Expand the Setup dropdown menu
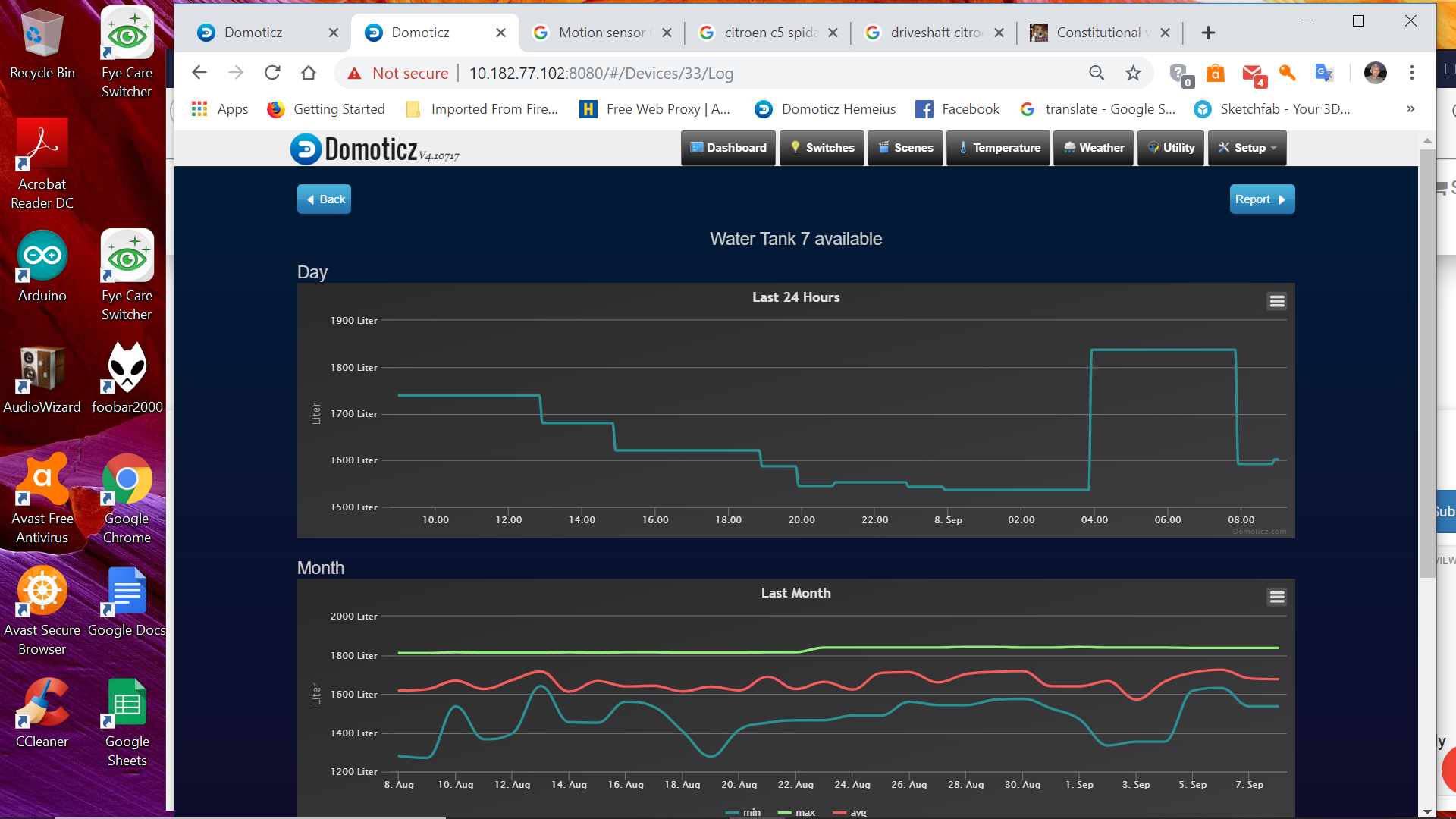Screen dimensions: 1456x819 1247,148
